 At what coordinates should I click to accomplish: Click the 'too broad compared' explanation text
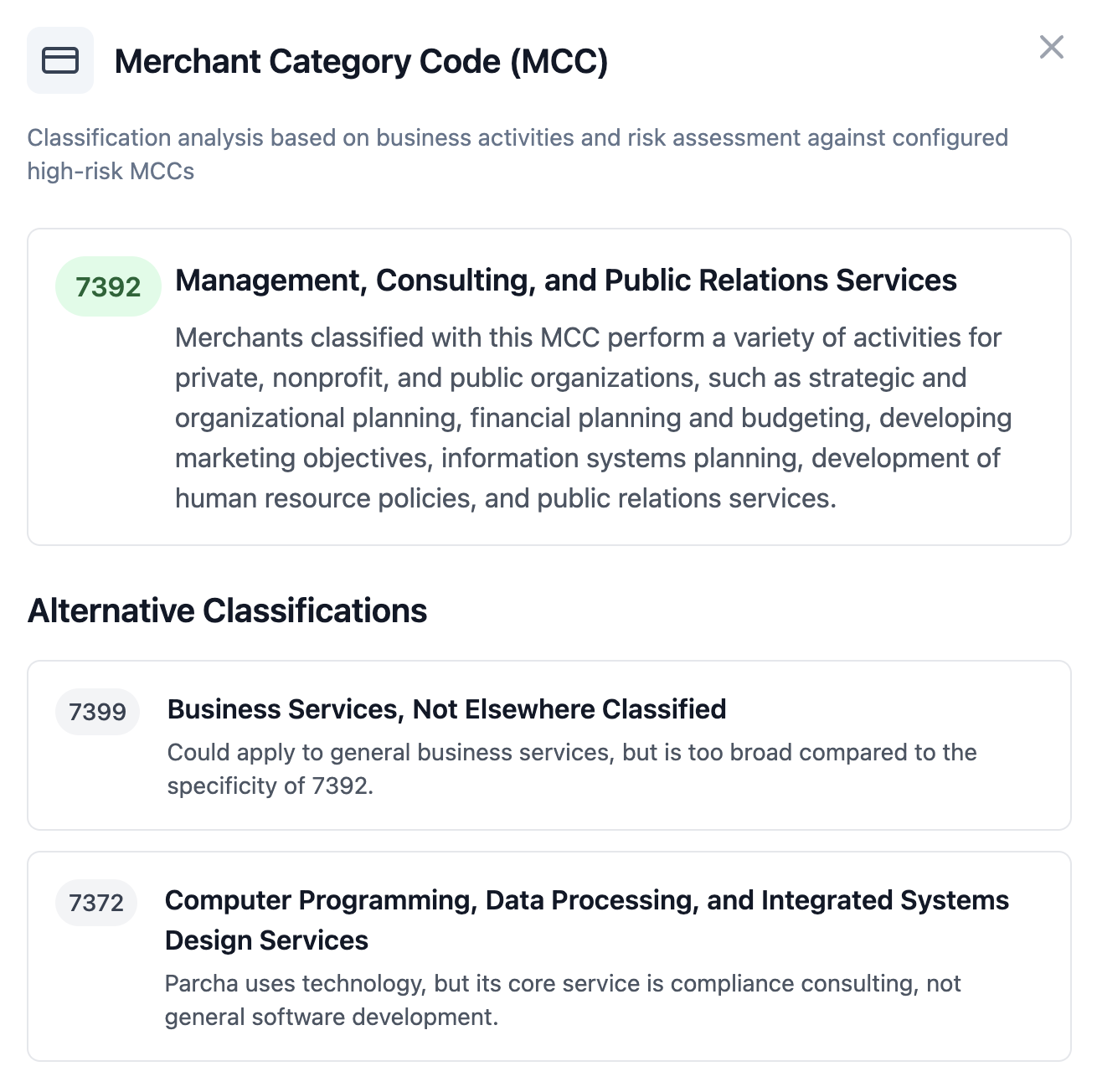point(572,769)
